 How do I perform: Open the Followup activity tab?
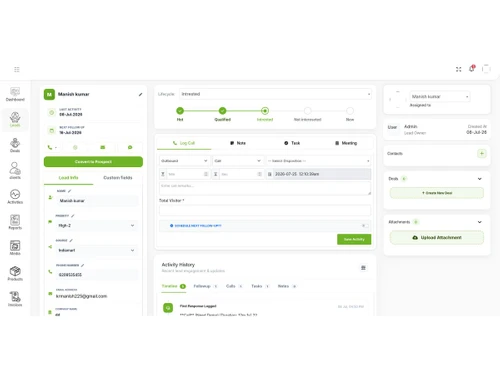(206, 286)
